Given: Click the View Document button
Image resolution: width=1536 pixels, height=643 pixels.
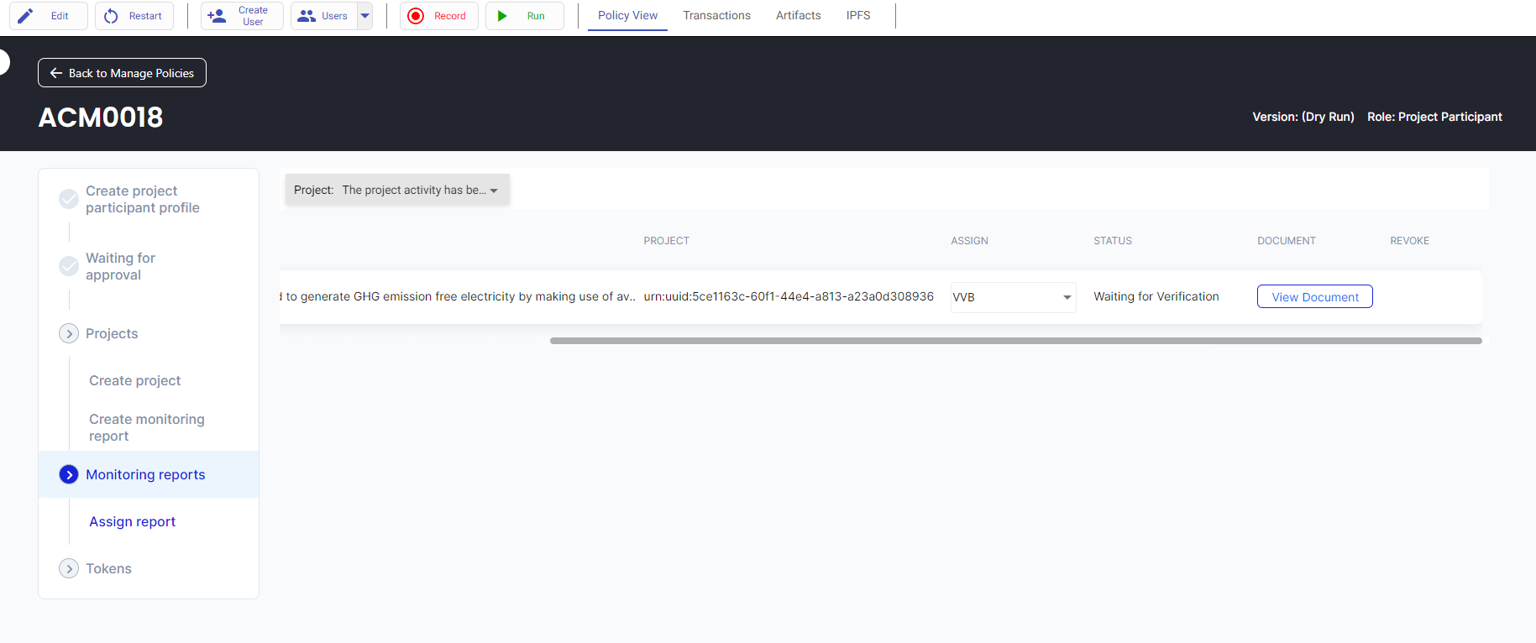Looking at the screenshot, I should coord(1314,297).
